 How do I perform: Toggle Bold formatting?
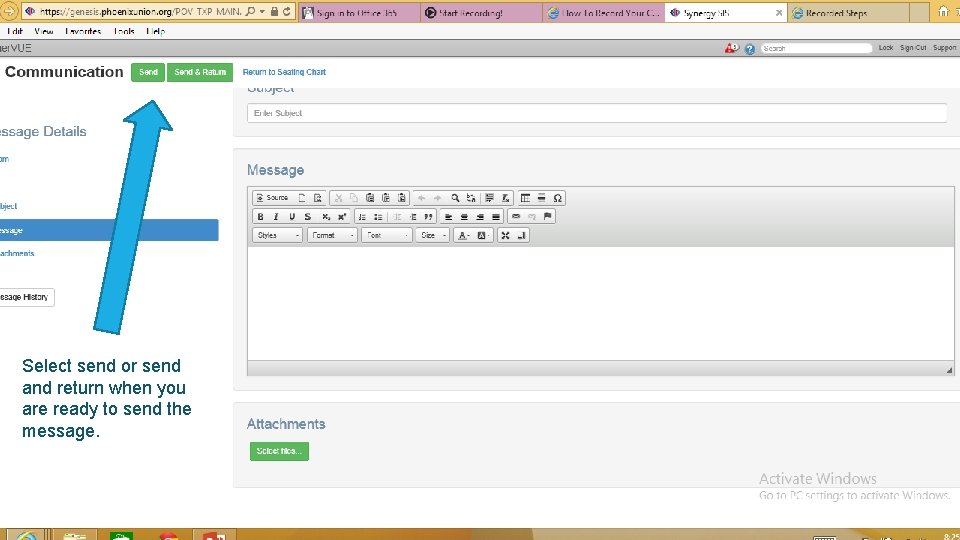(x=260, y=217)
